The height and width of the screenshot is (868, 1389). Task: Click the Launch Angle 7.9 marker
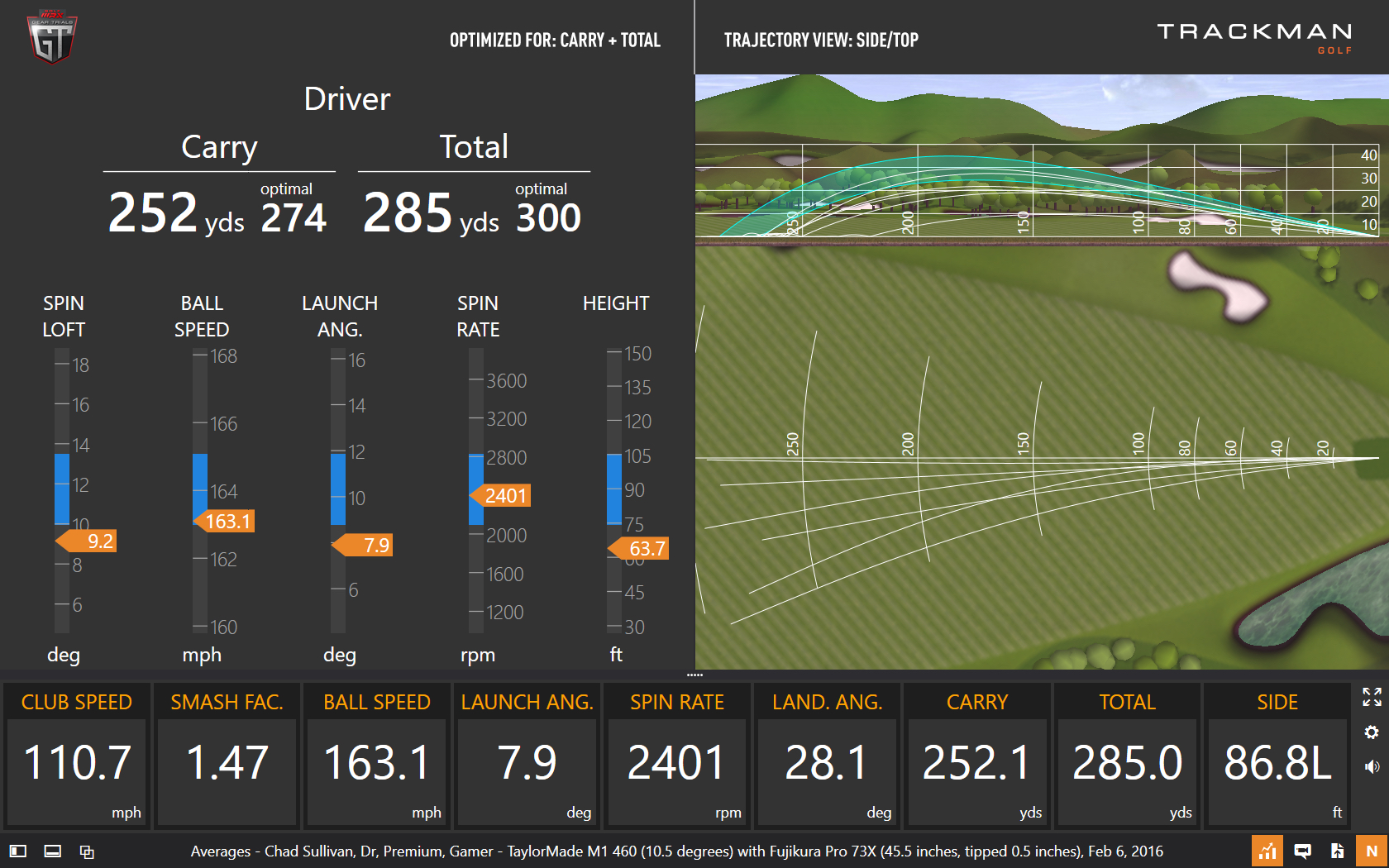[362, 546]
